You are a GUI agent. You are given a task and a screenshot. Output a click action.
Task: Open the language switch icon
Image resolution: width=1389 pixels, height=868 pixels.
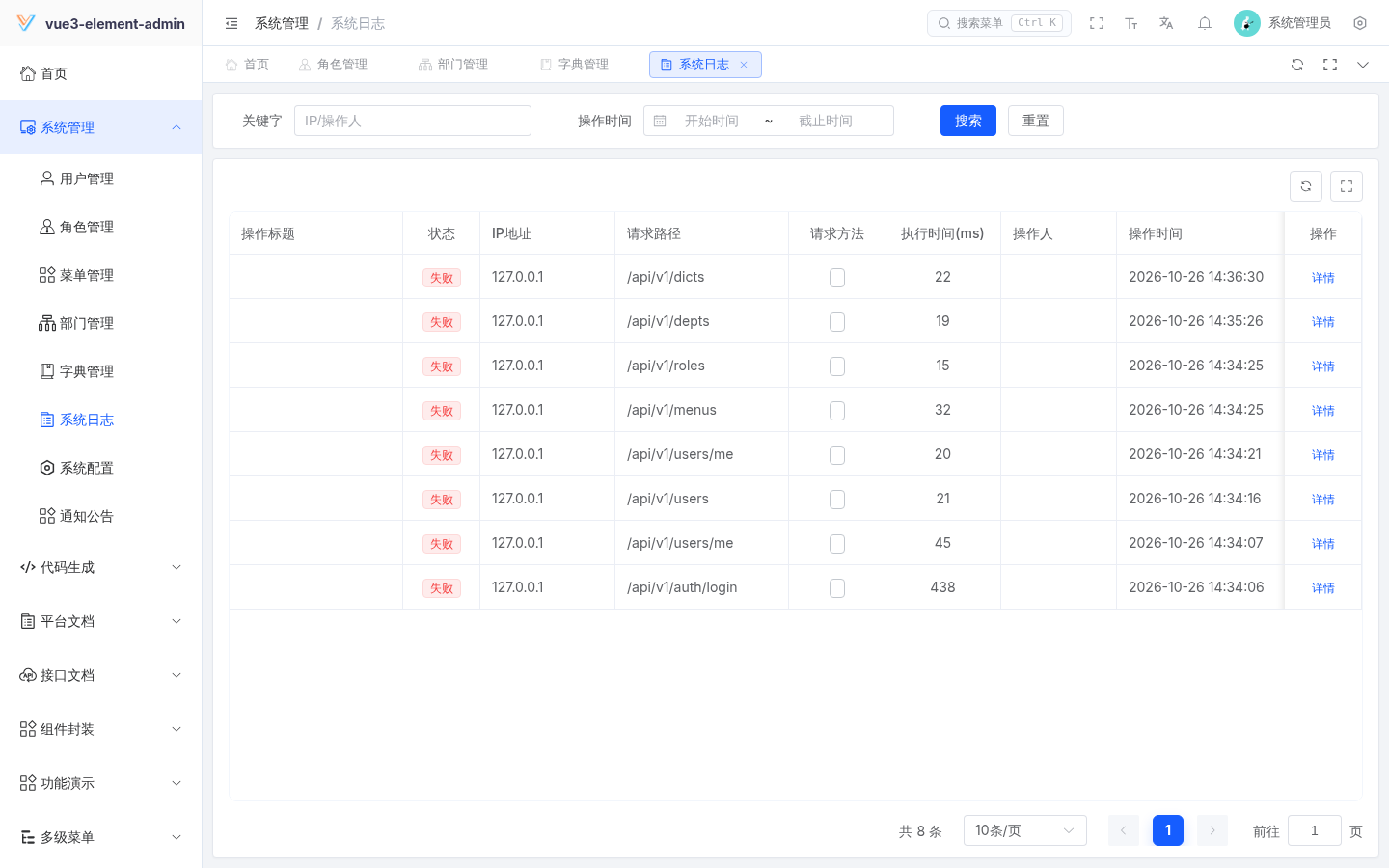pos(1166,23)
